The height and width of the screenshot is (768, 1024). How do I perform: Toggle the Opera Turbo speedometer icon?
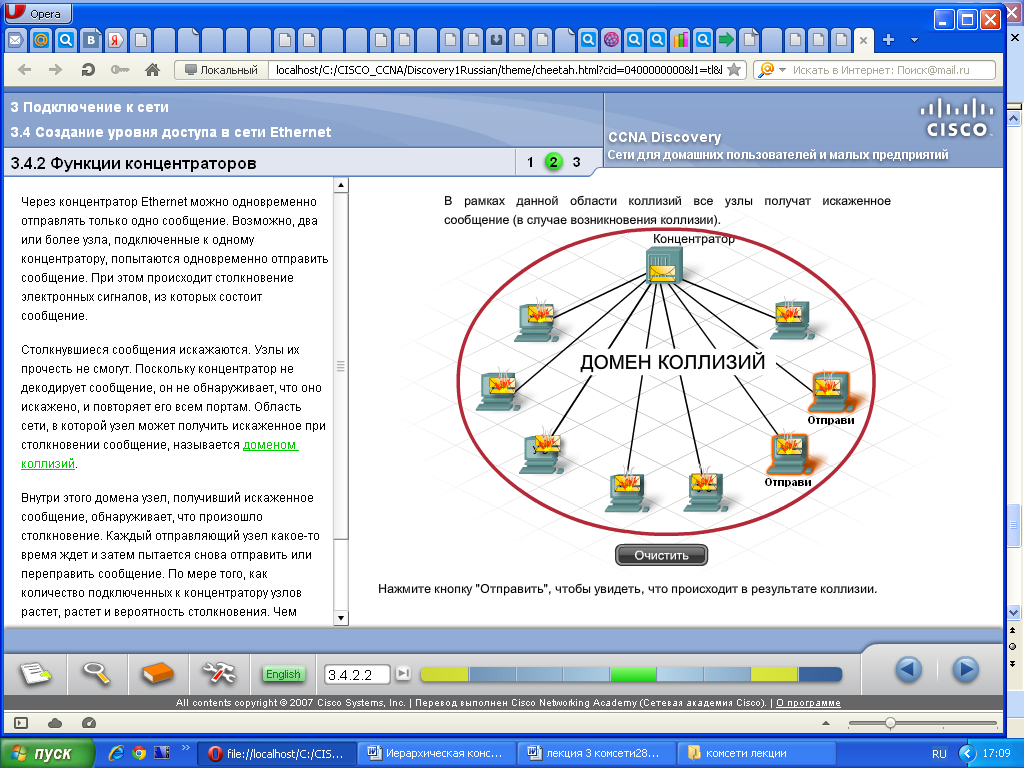point(89,723)
